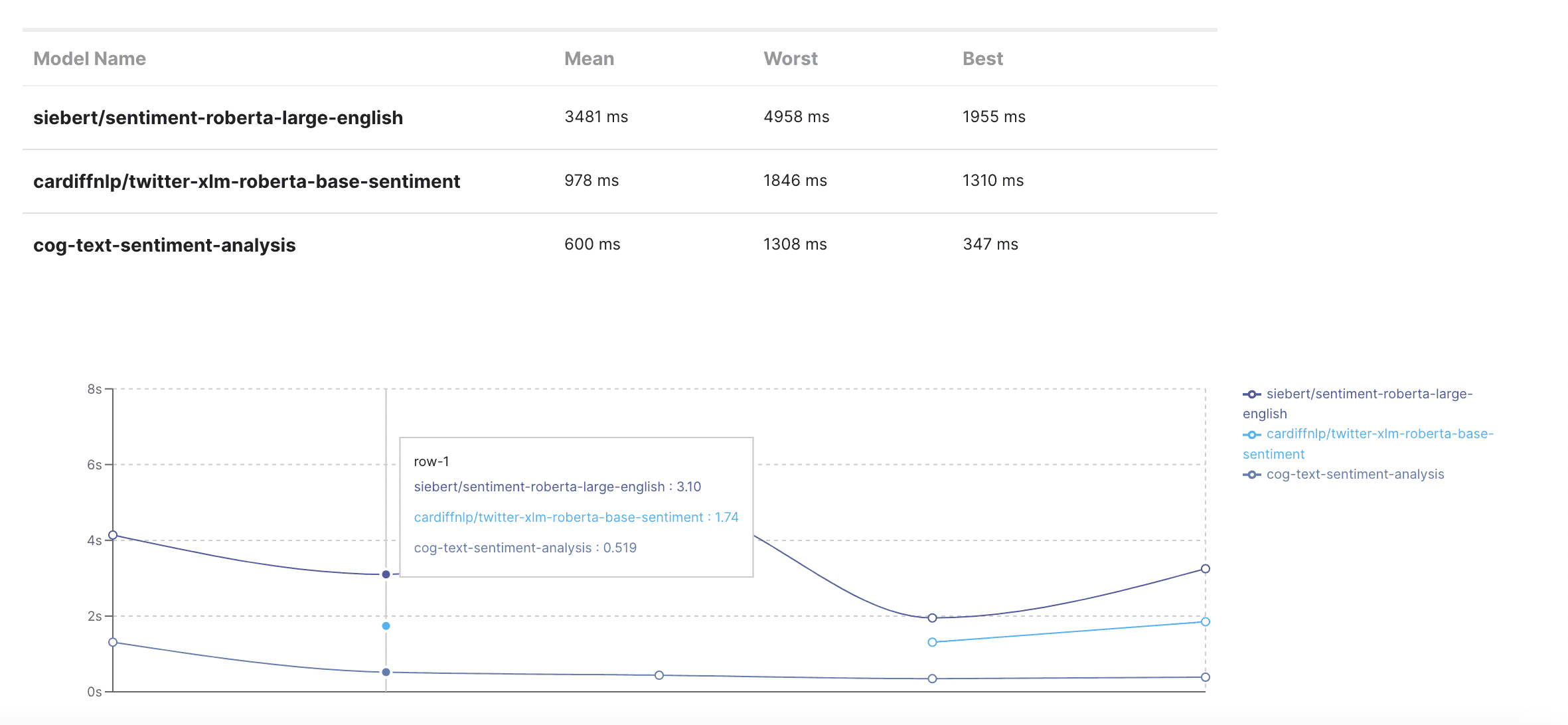Click the Worst column header

point(790,59)
